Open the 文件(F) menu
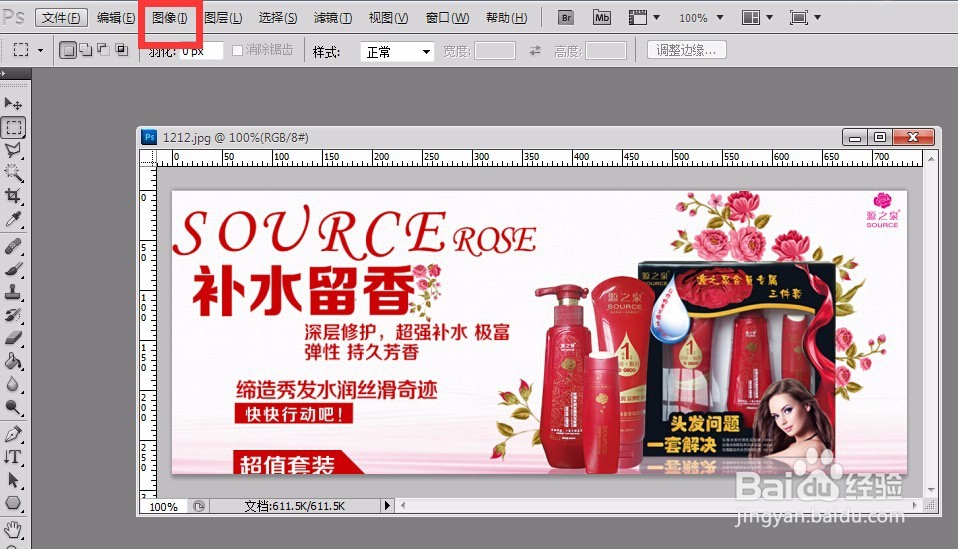 click(x=61, y=18)
